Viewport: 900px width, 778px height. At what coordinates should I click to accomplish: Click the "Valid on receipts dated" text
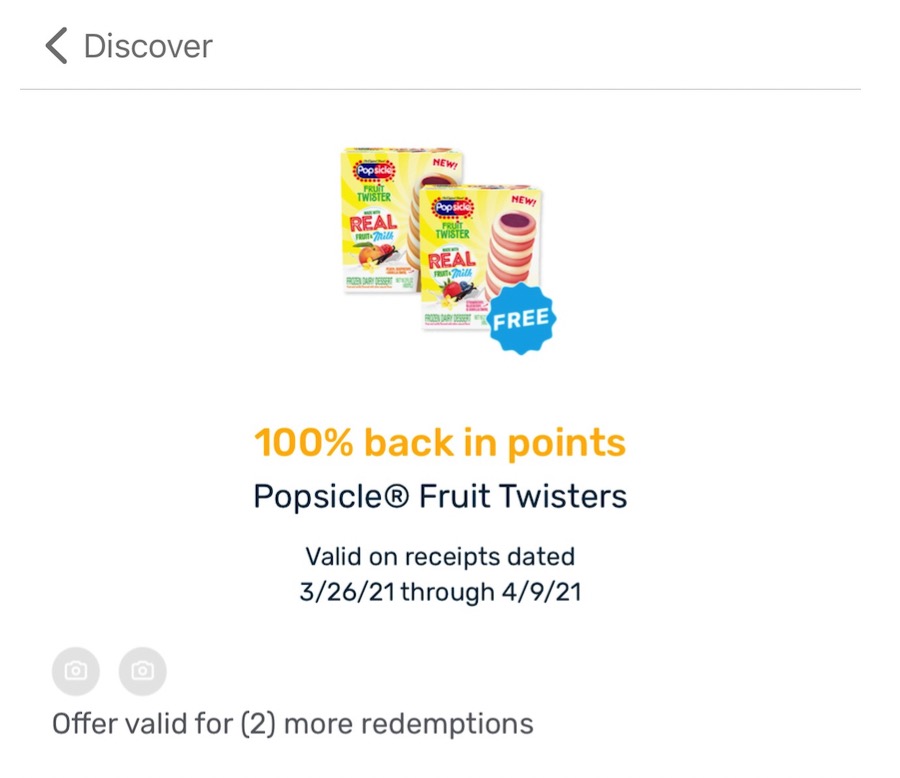(440, 556)
